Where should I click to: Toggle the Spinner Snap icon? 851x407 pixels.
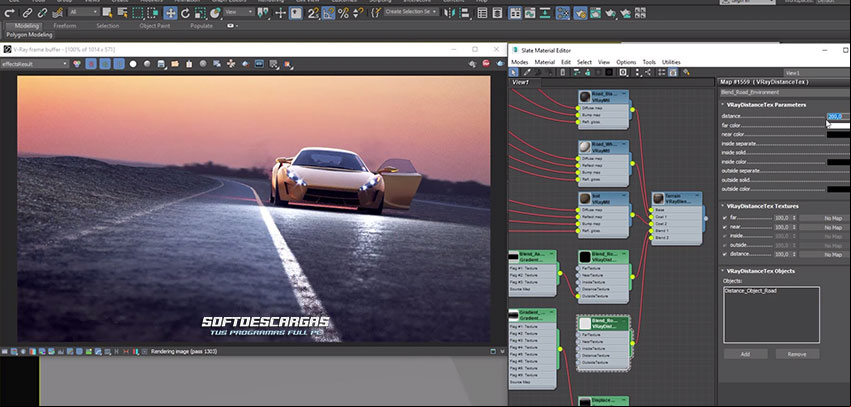(x=358, y=13)
